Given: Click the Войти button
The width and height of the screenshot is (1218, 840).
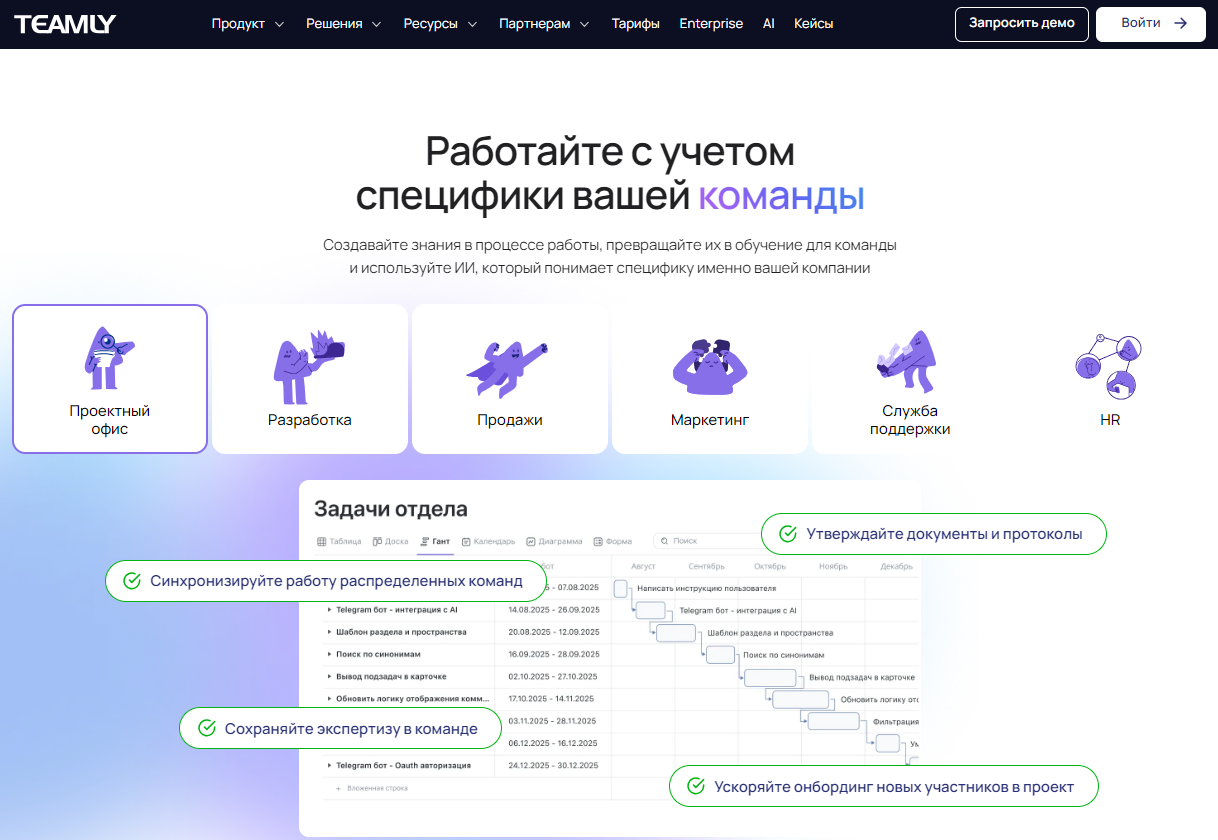Looking at the screenshot, I should tap(1150, 24).
